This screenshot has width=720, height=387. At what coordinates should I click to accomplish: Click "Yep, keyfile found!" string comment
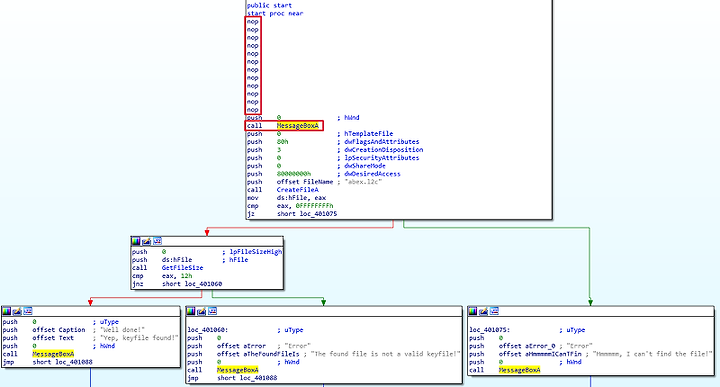pos(139,338)
